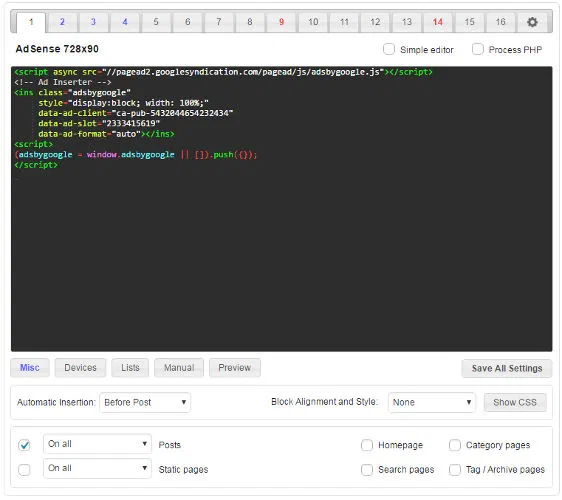Viewport: 562px width, 500px height.
Task: Switch to block tab 2
Action: pyautogui.click(x=62, y=22)
